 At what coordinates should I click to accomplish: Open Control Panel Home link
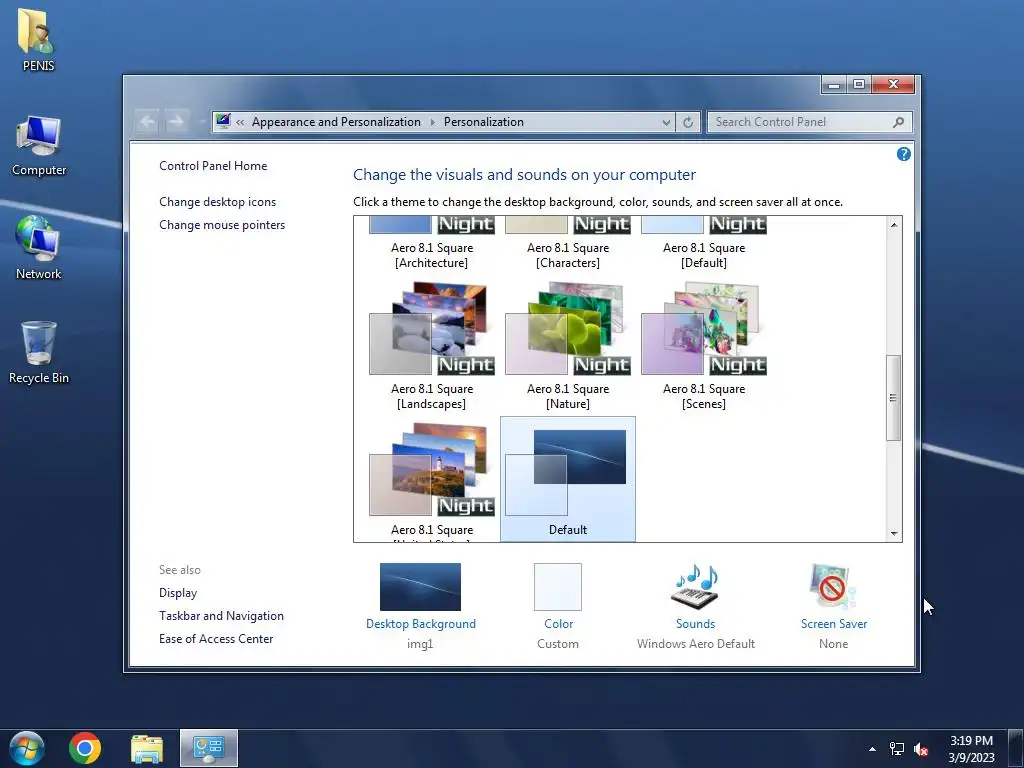tap(213, 166)
